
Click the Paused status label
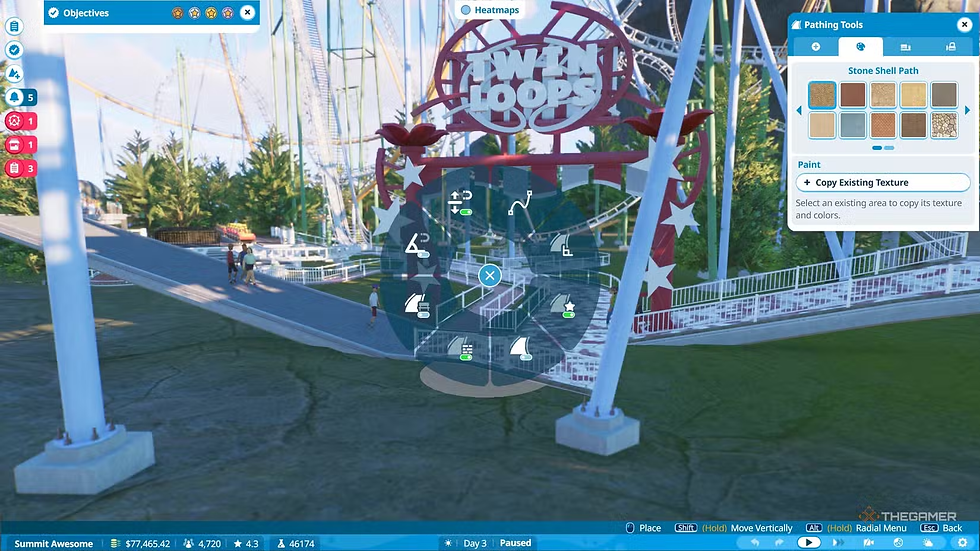tap(516, 543)
